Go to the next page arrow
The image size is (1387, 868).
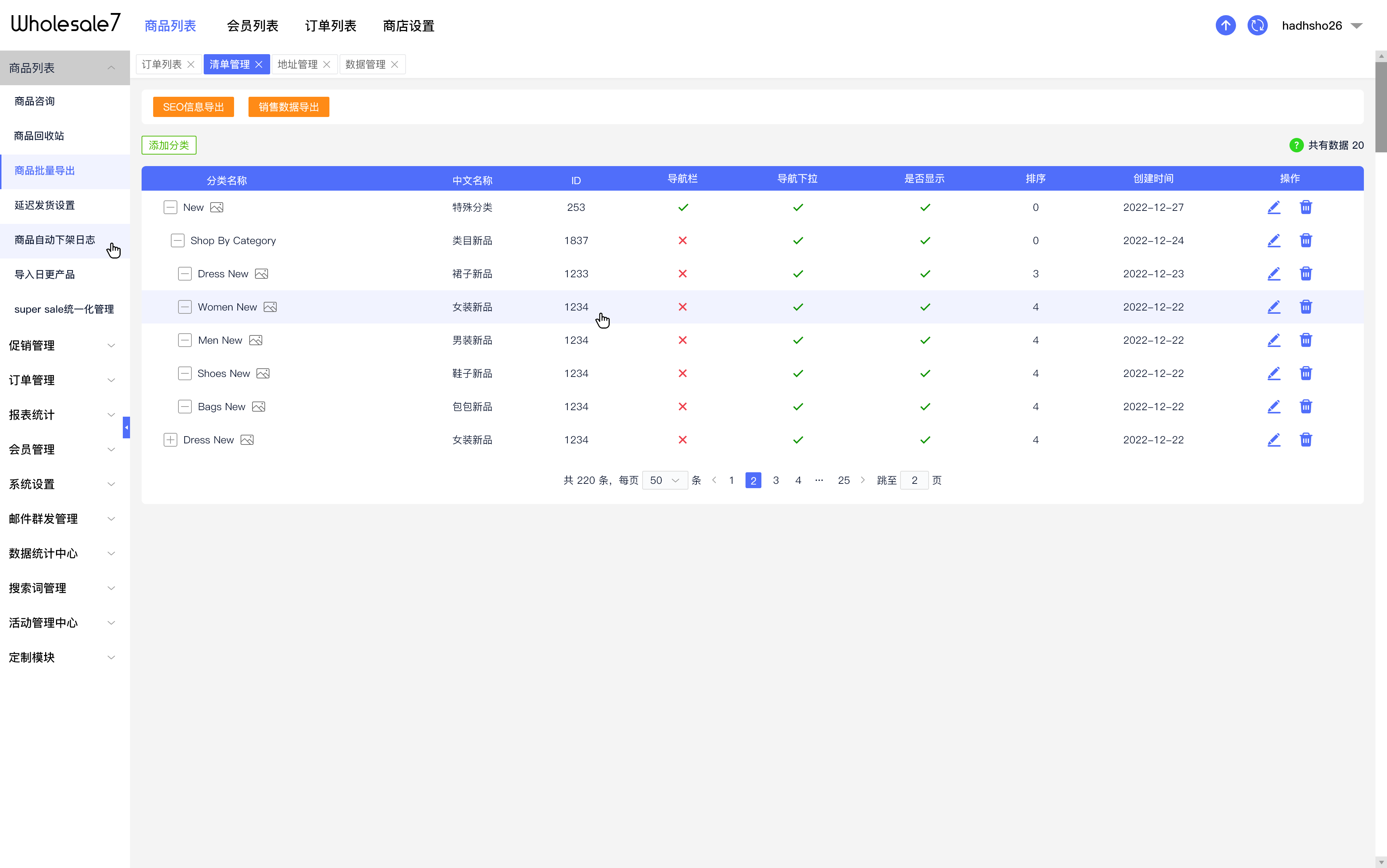tap(862, 481)
